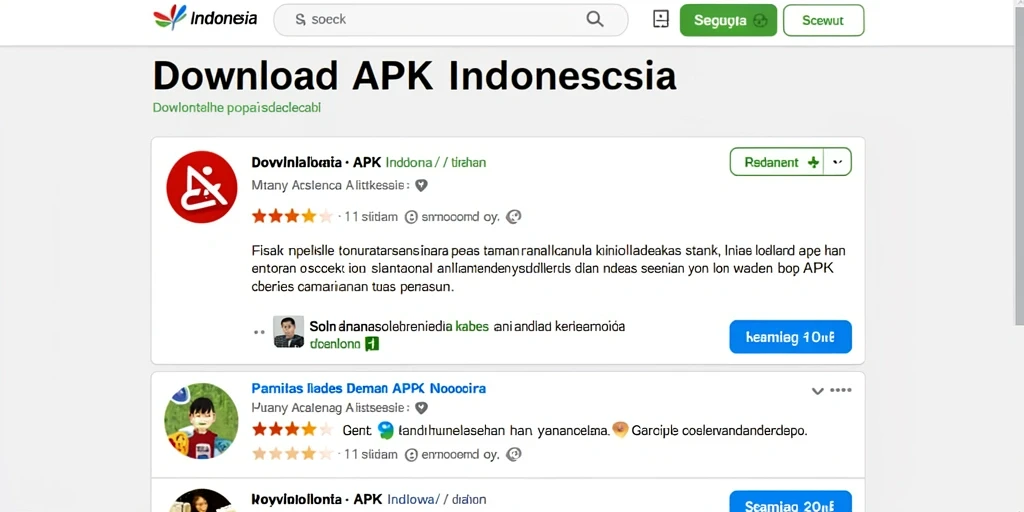Click the Indonesia site logo
Viewport: 1024px width, 512px height.
205,18
